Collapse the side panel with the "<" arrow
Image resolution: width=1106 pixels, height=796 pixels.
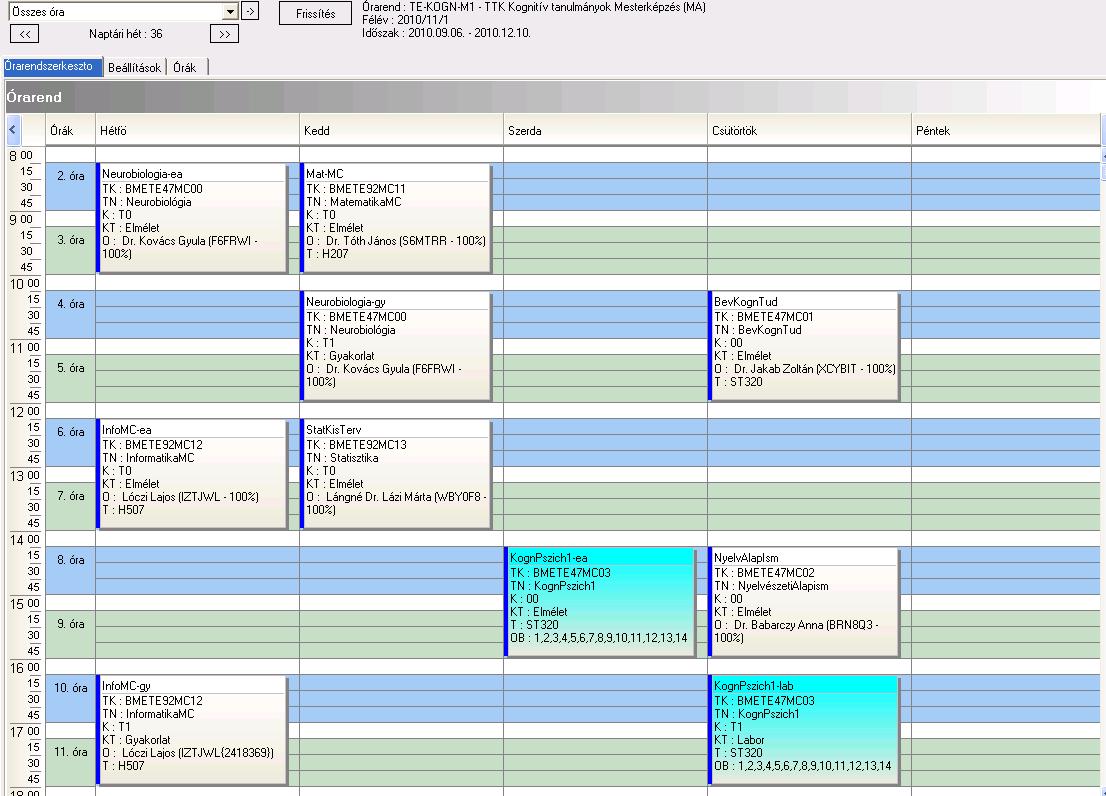12,130
